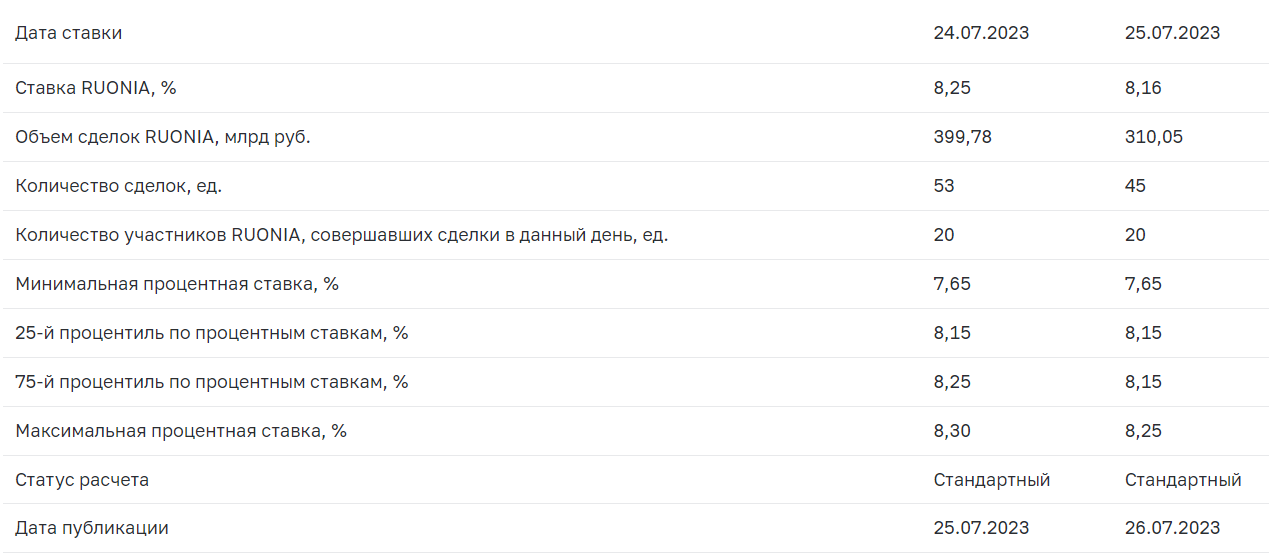
Task: Select RUONIA rate value 8,16
Action: 1143,88
